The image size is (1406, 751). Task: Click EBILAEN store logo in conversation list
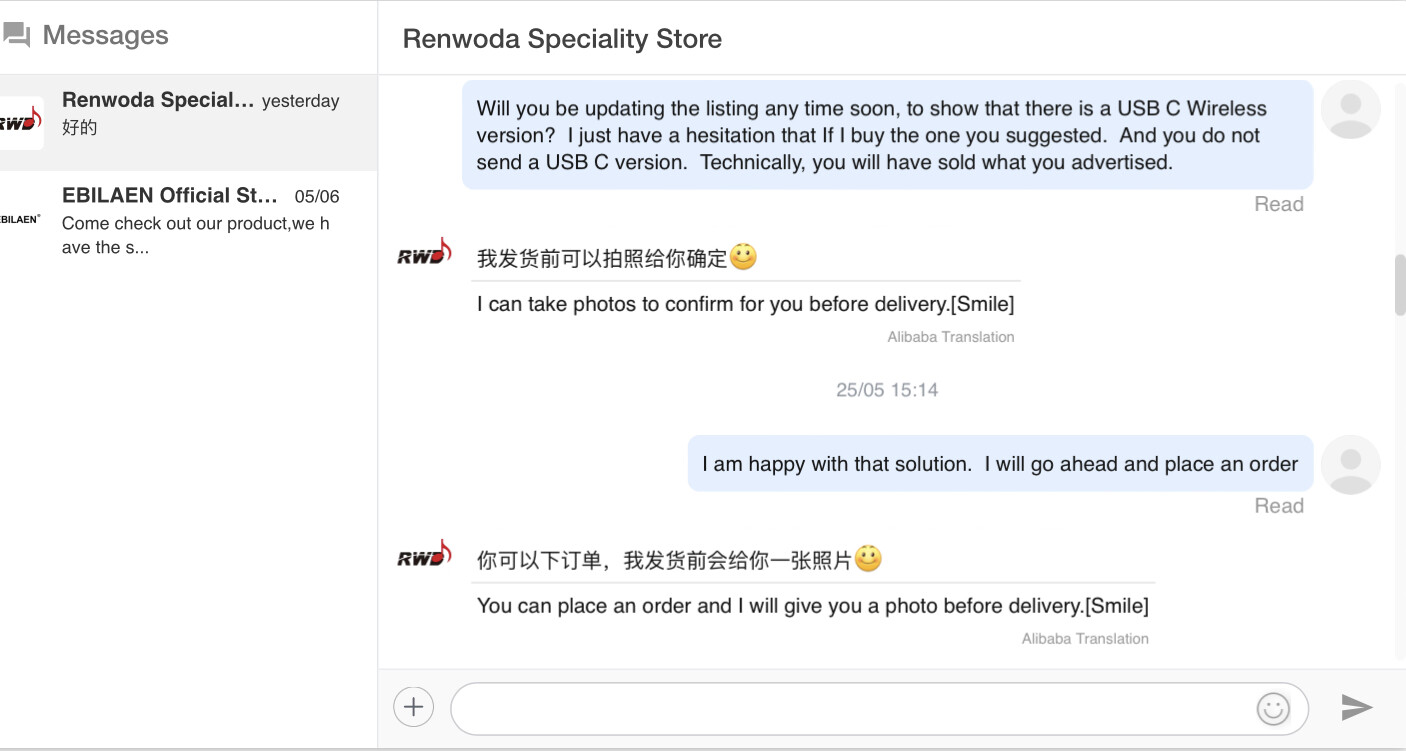(x=20, y=218)
